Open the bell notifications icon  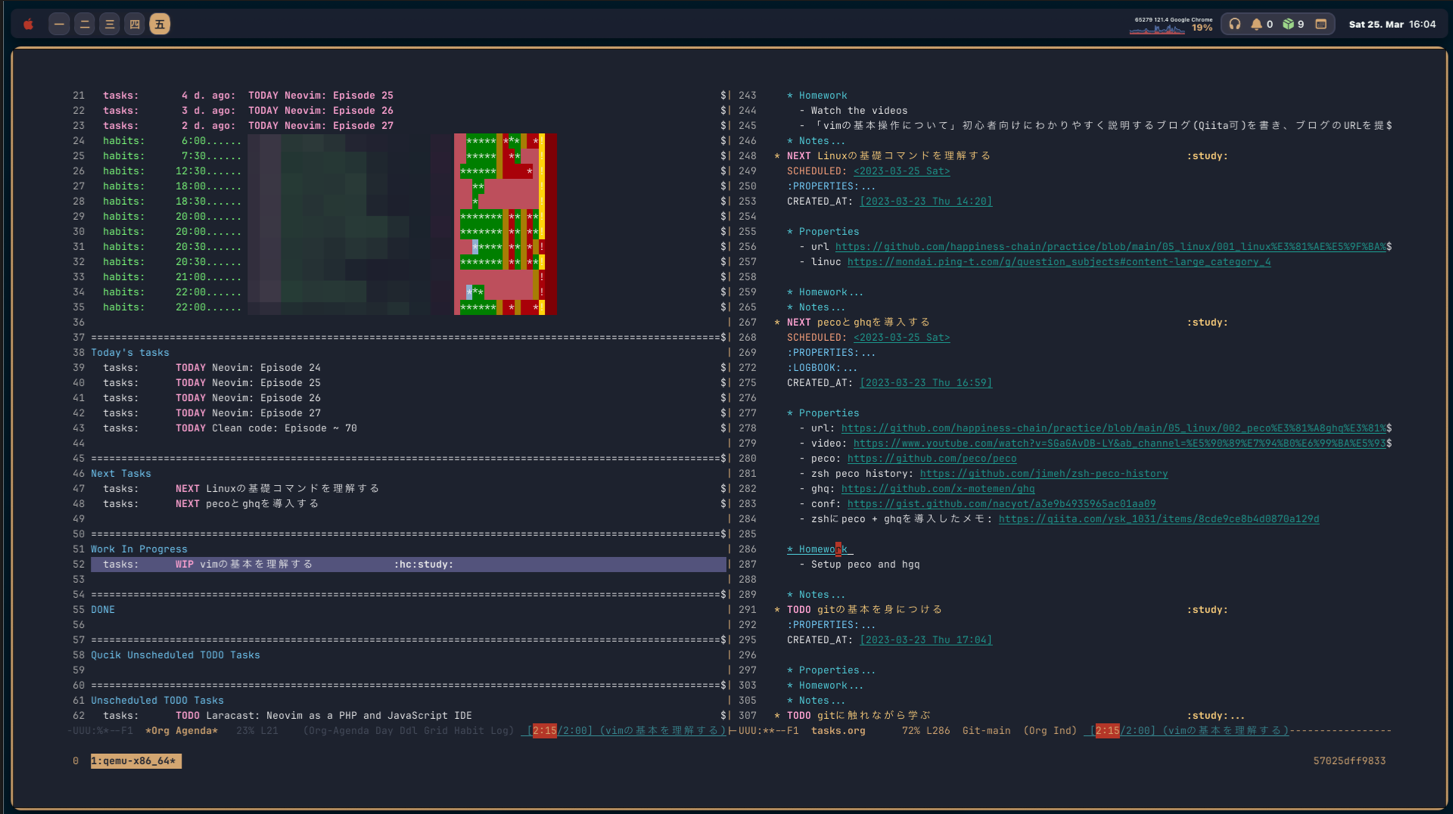[1256, 24]
